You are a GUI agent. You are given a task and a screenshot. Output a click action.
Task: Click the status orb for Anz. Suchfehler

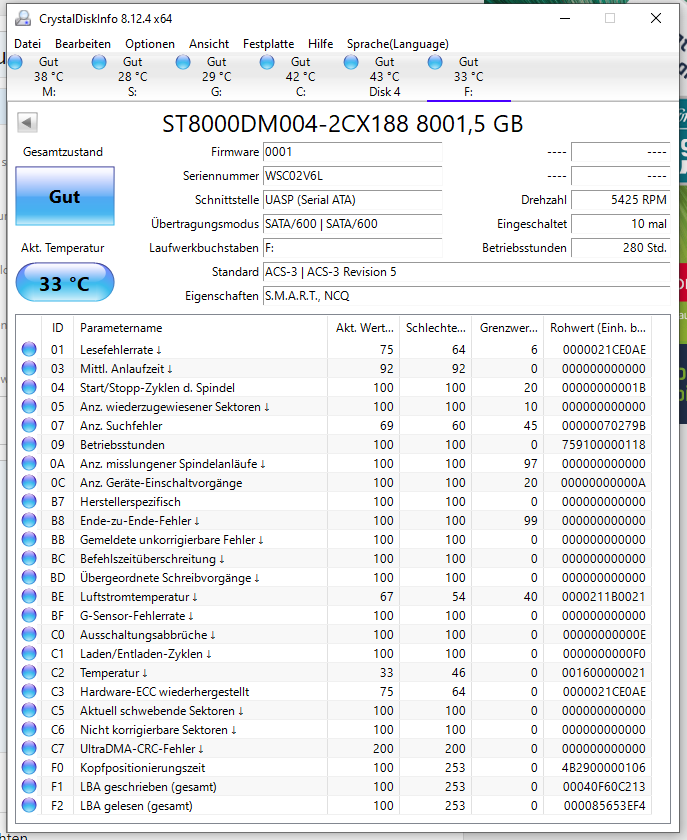pyautogui.click(x=29, y=425)
